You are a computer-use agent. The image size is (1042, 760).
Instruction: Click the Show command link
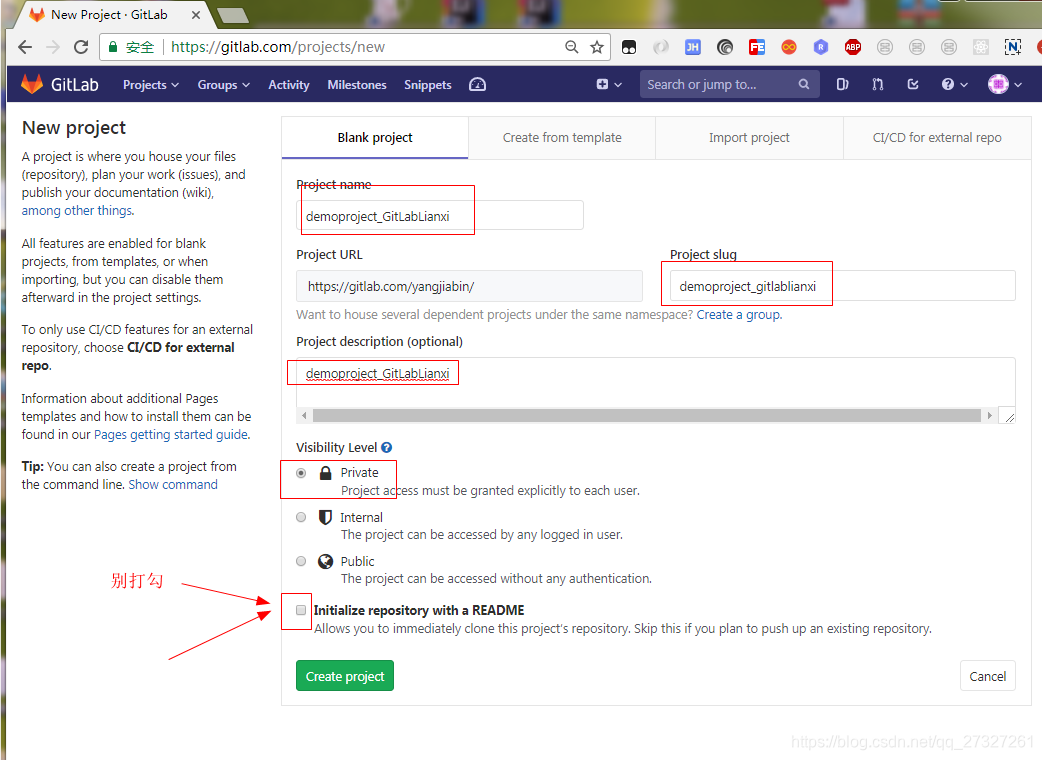coord(173,484)
